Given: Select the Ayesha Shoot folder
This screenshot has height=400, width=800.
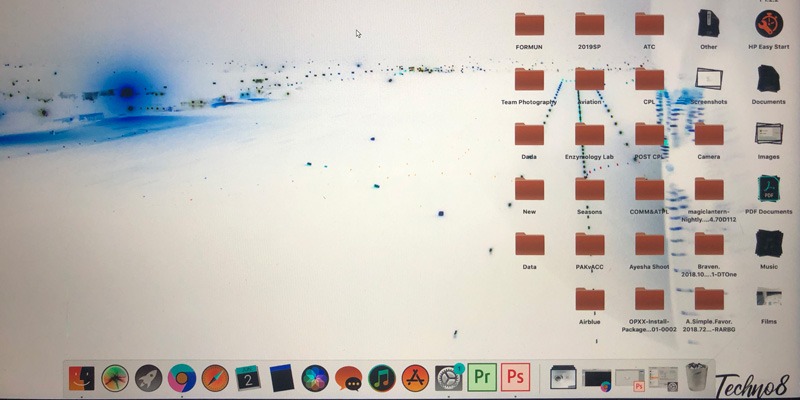Looking at the screenshot, I should coord(649,244).
